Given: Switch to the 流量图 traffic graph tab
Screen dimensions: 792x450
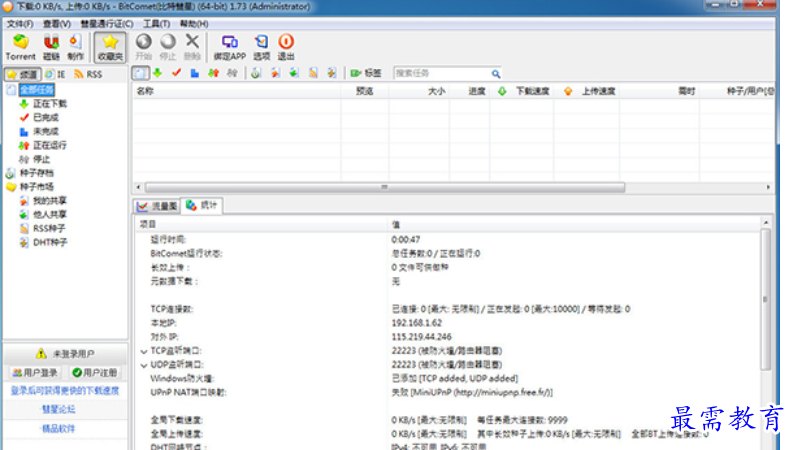Looking at the screenshot, I should [x=157, y=206].
